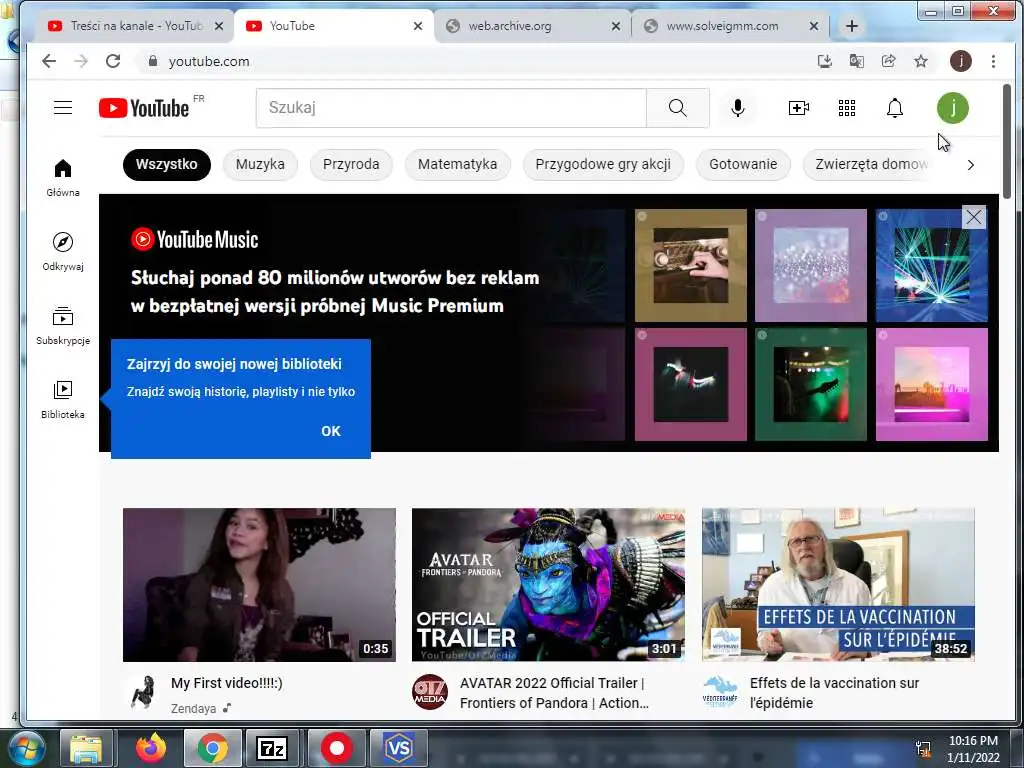Go to Główna home in sidebar
1024x768 pixels.
[x=63, y=178]
